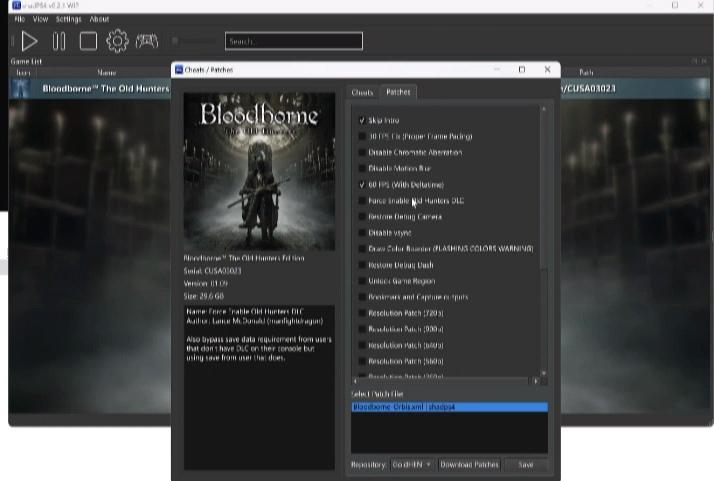Click the Path column header
Screen dimensions: 714x481
point(586,72)
